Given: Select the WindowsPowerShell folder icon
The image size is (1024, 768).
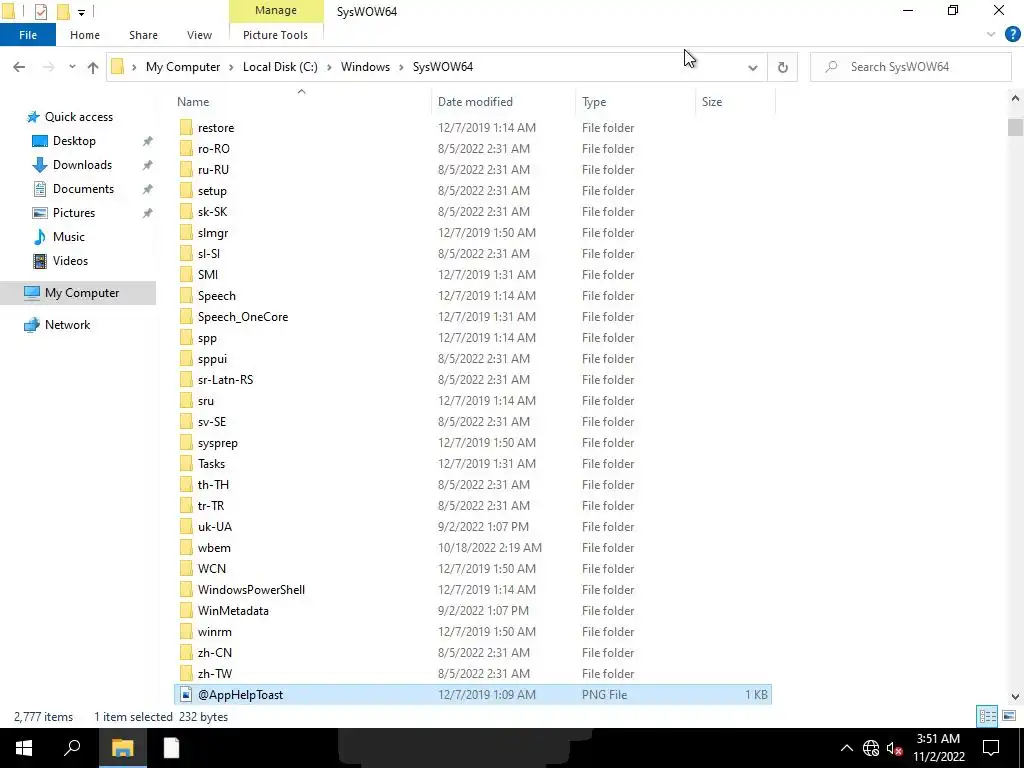Looking at the screenshot, I should 186,590.
